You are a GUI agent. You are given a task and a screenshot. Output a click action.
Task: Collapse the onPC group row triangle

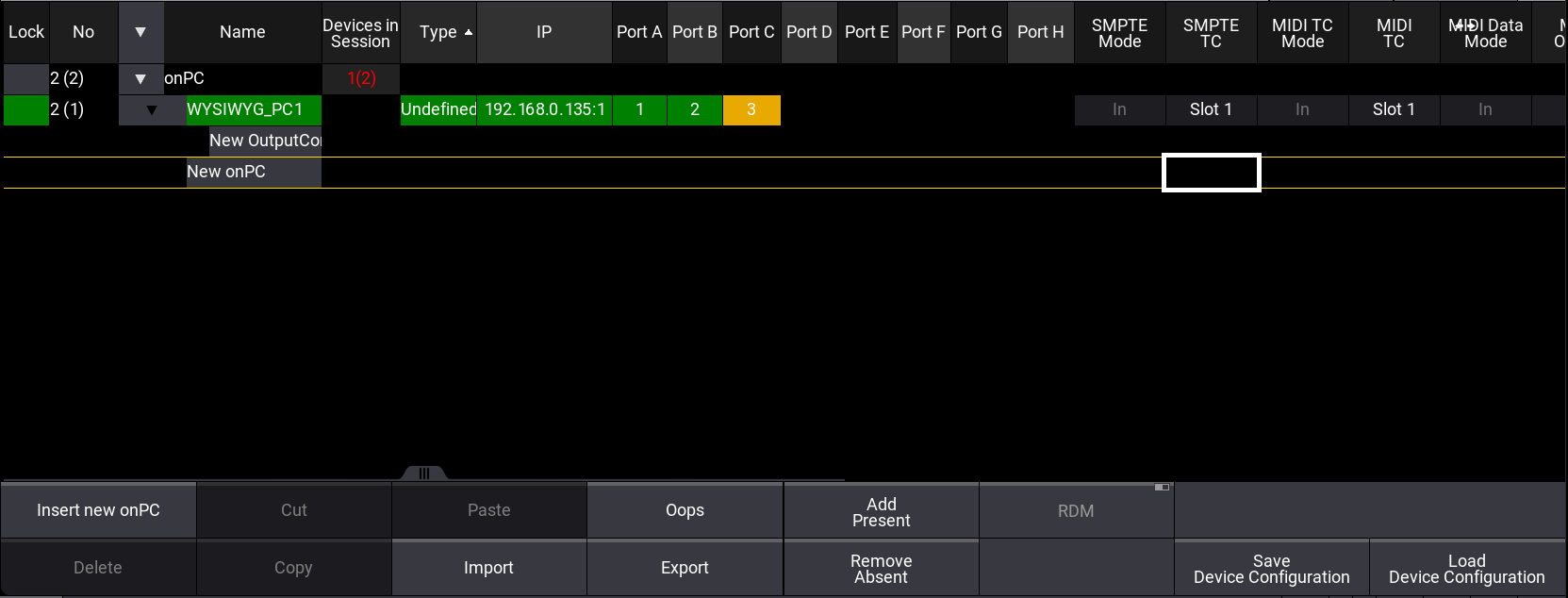click(x=140, y=79)
